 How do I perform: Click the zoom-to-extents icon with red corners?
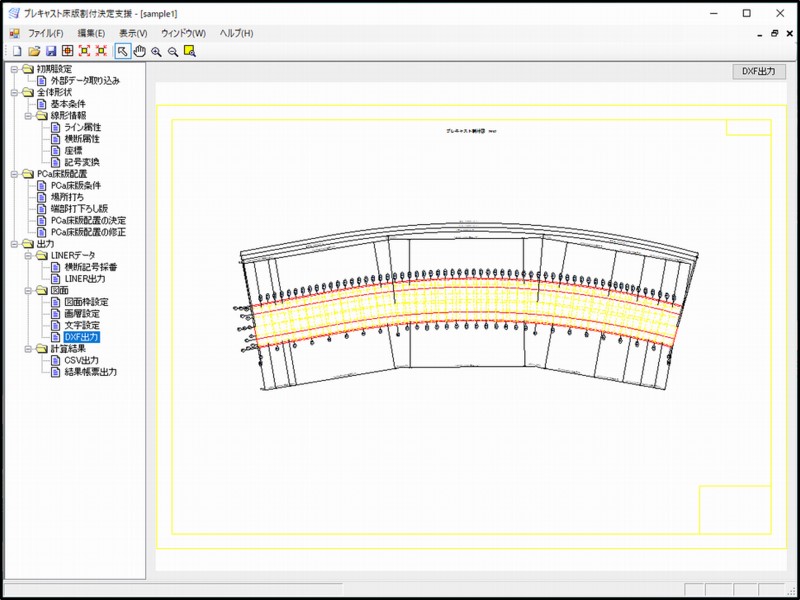click(85, 50)
